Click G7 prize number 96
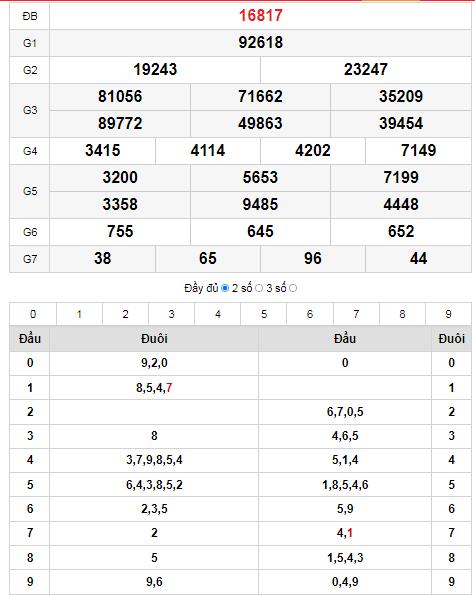Image resolution: width=475 pixels, height=595 pixels. (313, 258)
